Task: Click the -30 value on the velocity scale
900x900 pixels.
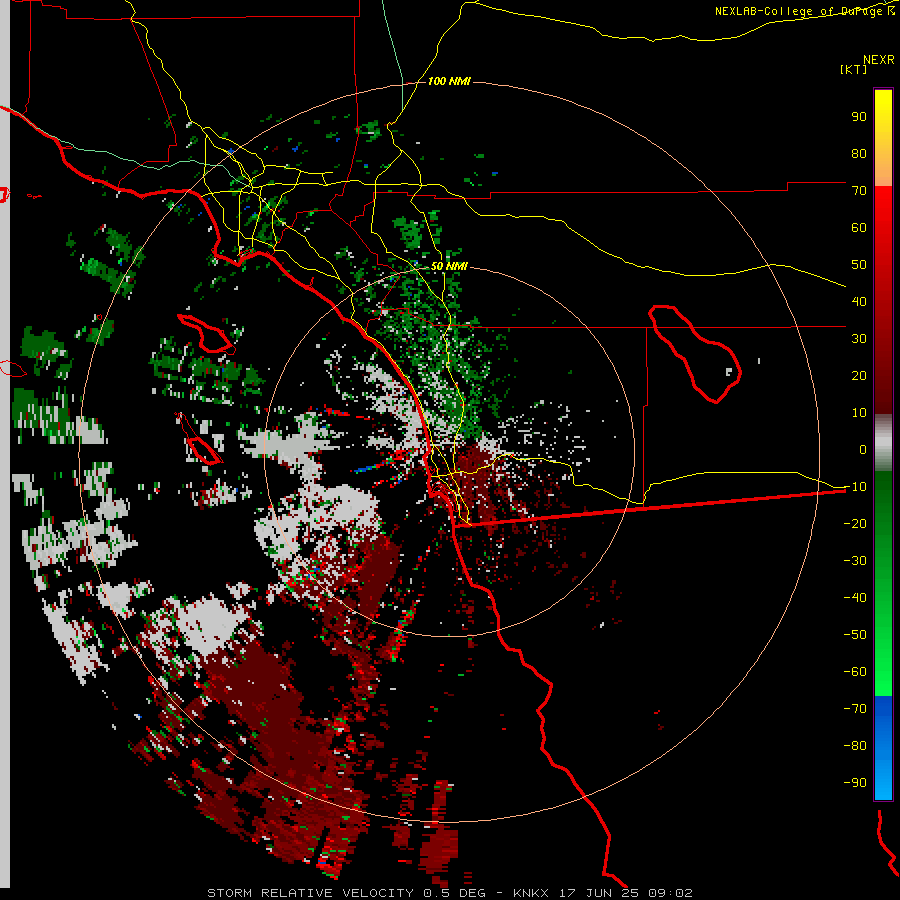Action: (855, 561)
